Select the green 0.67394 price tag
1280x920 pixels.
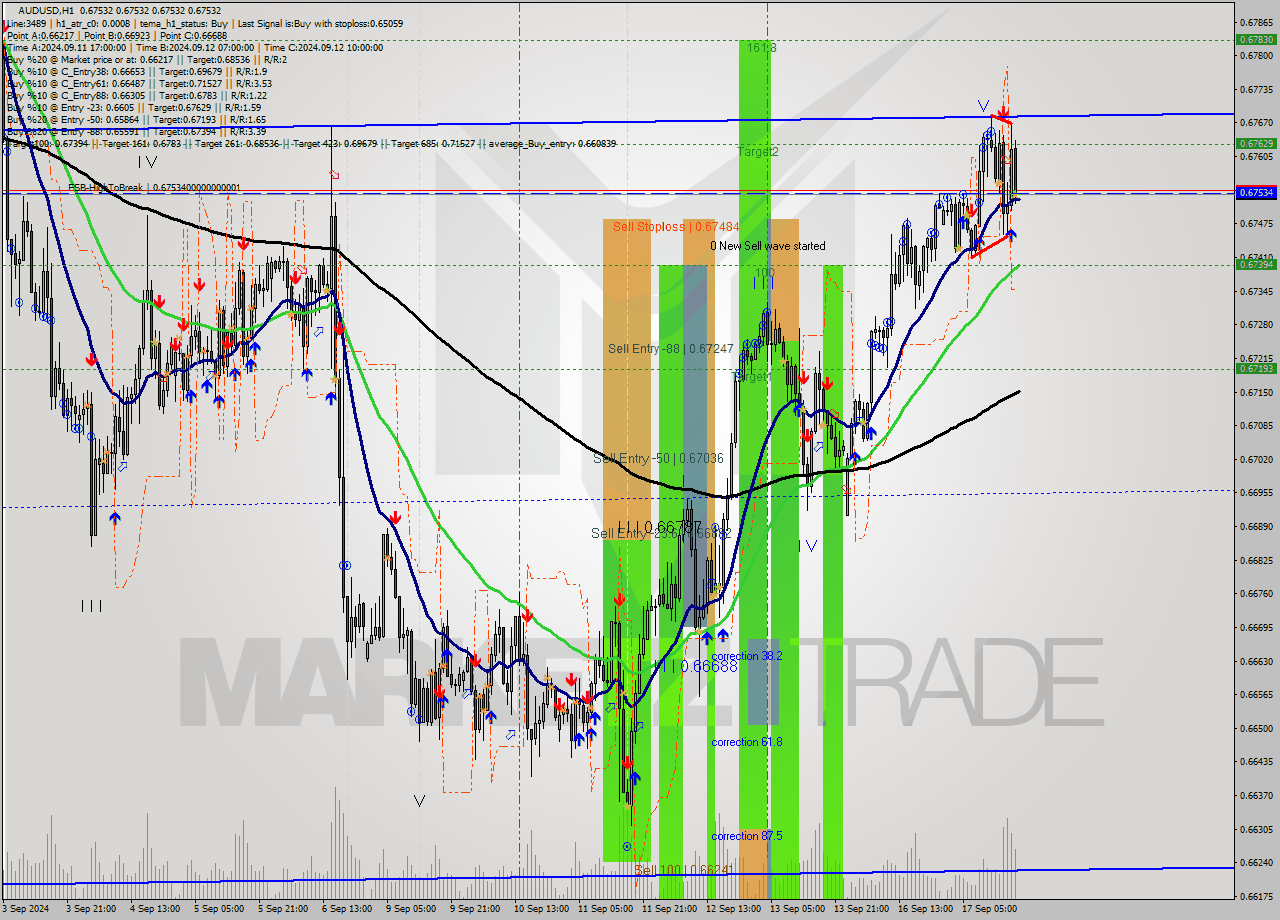tap(1256, 265)
